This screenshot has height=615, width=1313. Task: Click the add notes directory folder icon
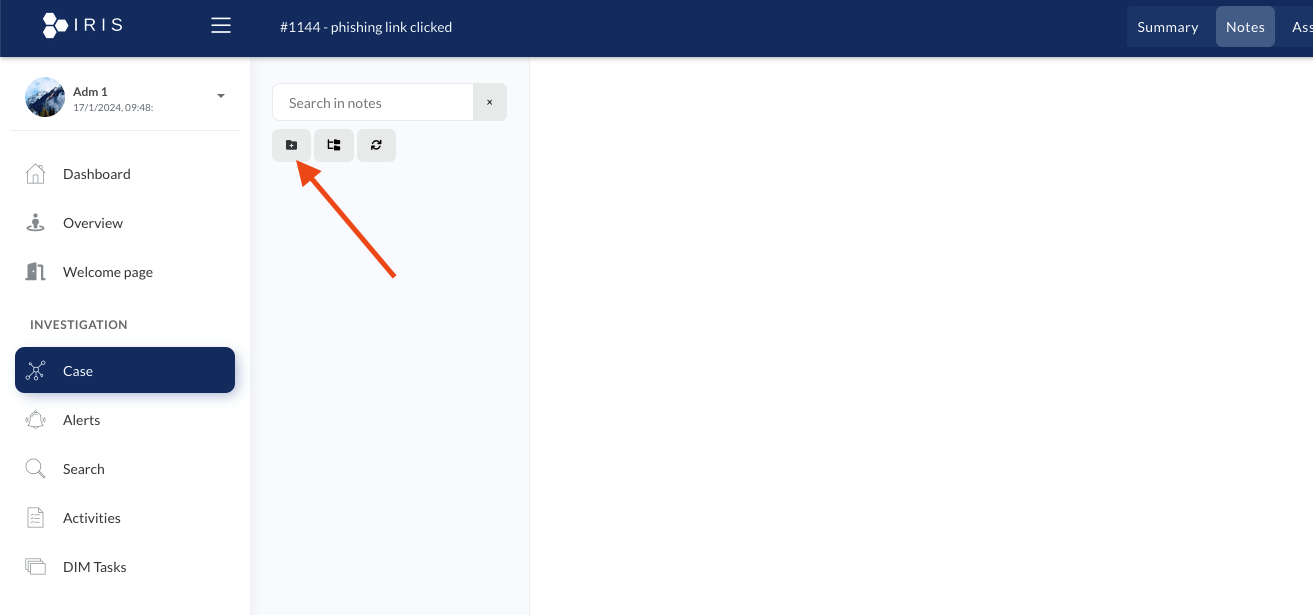pos(291,145)
